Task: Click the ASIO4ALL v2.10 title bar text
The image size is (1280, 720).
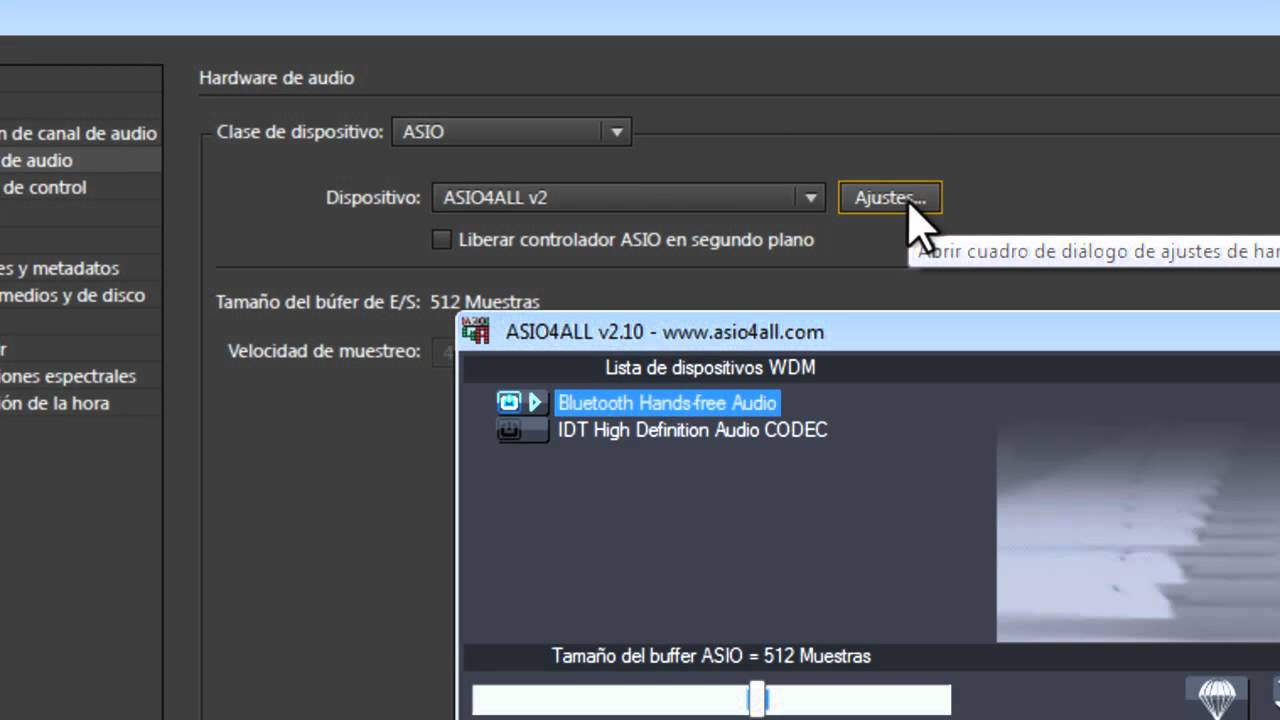Action: coord(665,332)
